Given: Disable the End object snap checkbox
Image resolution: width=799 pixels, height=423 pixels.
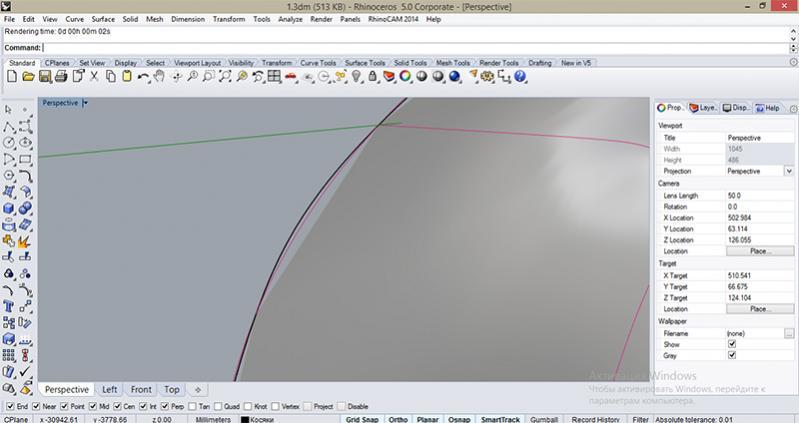Looking at the screenshot, I should [10, 407].
